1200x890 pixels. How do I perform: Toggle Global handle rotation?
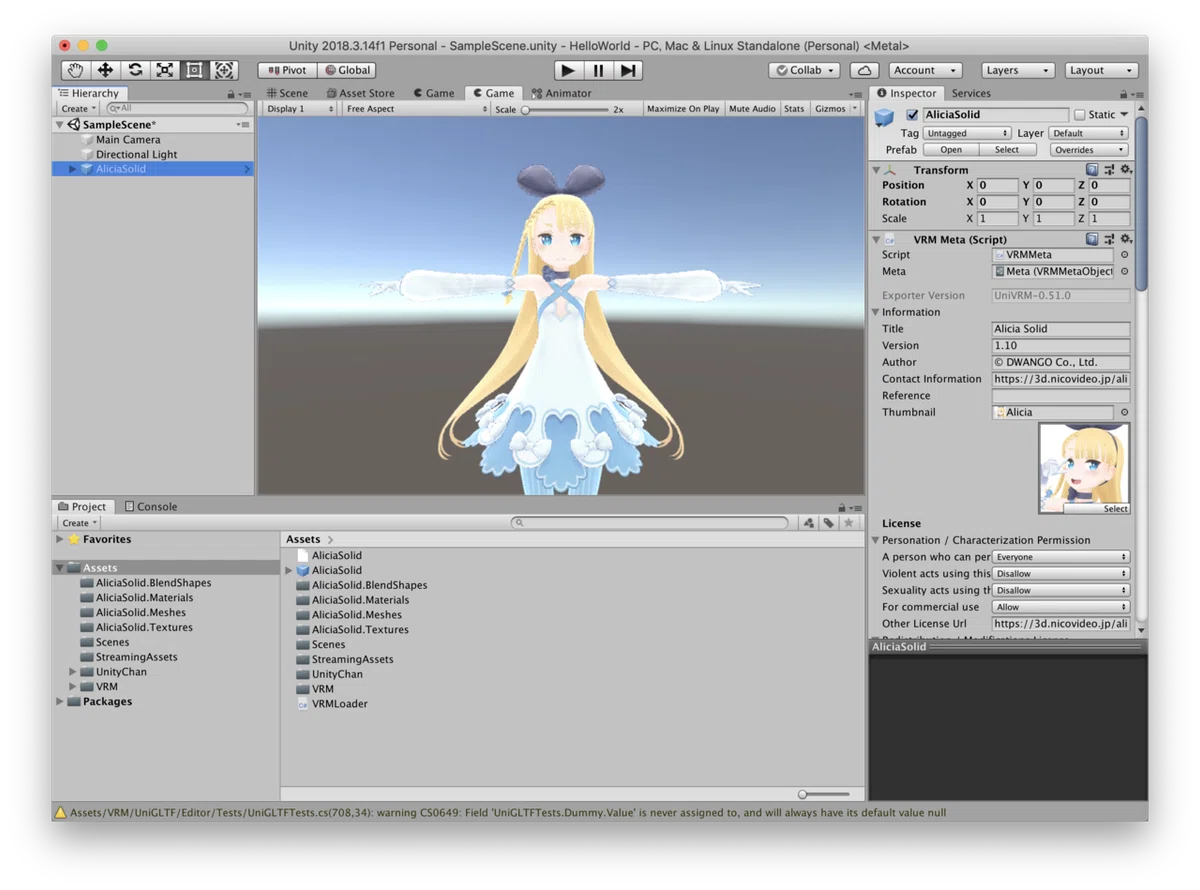tap(346, 70)
